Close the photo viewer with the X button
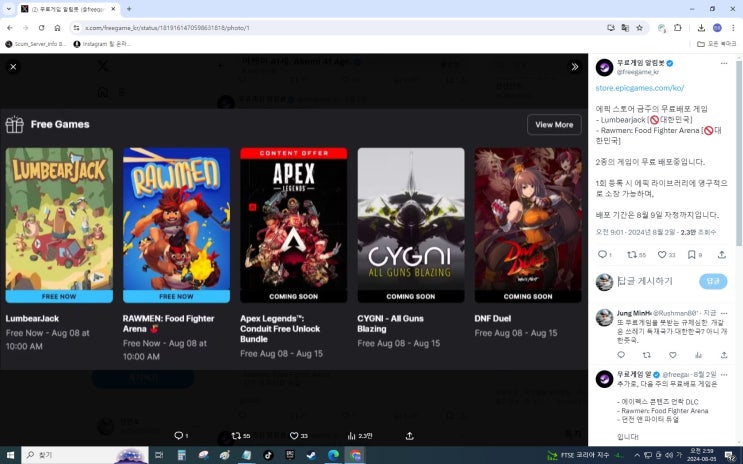The image size is (743, 464). click(13, 67)
